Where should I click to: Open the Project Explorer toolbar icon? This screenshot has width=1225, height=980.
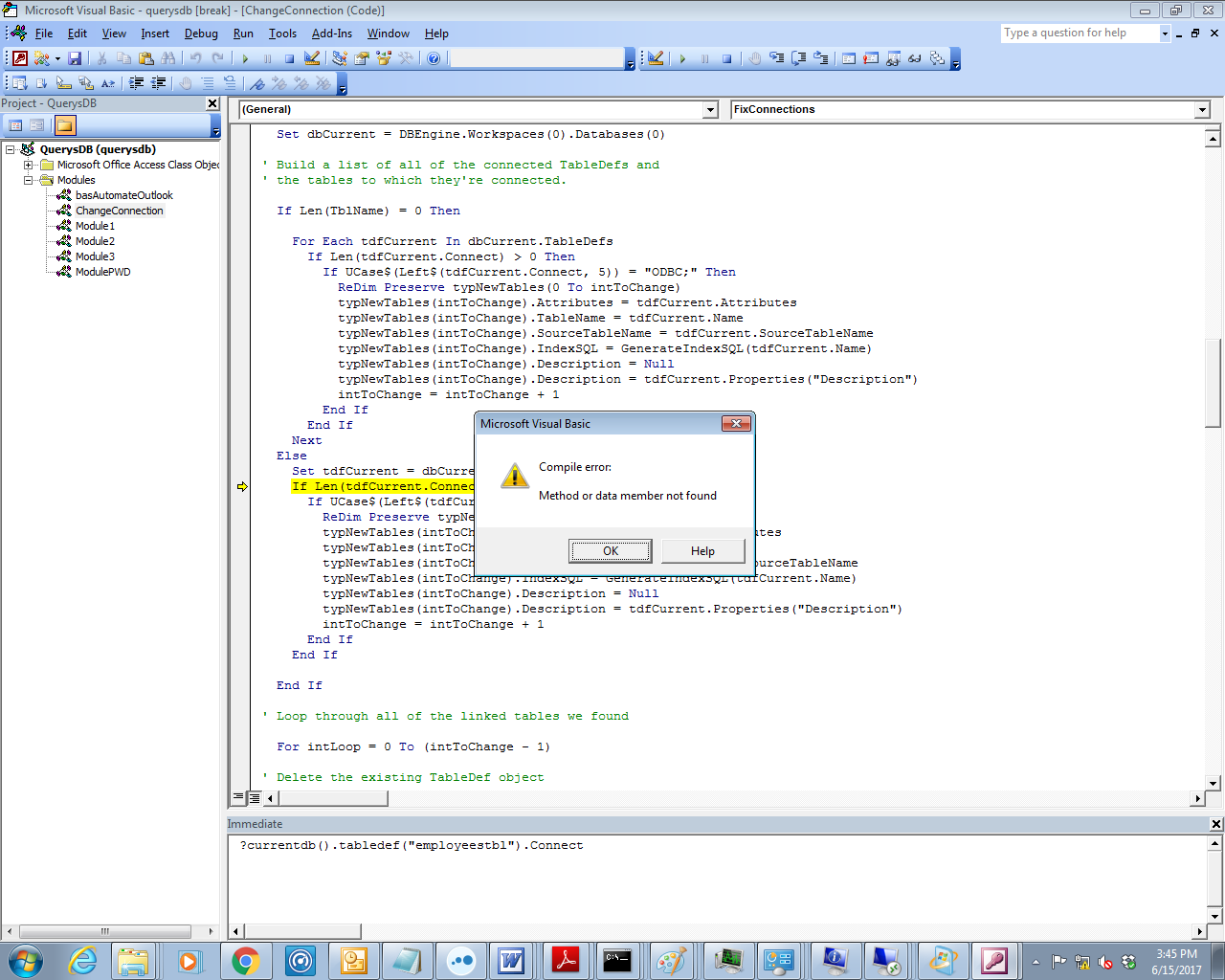coord(338,57)
